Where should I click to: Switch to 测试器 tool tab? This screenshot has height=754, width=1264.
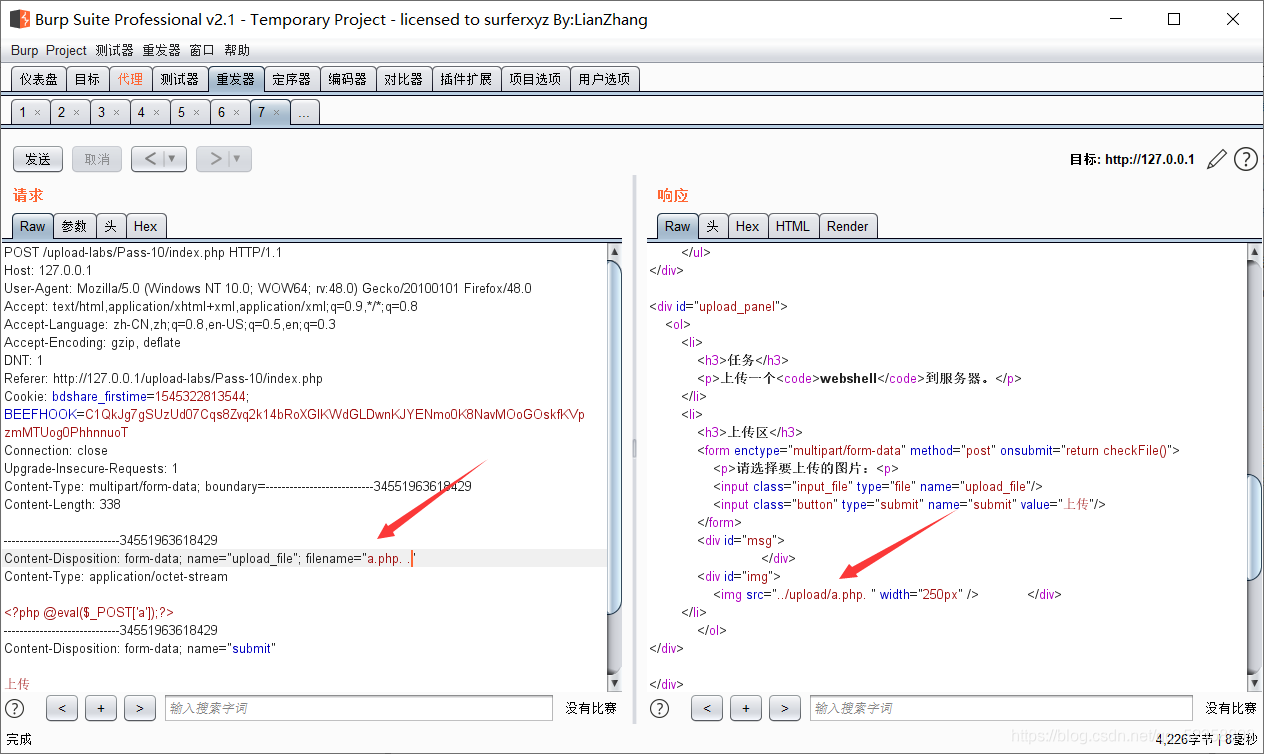[x=179, y=79]
